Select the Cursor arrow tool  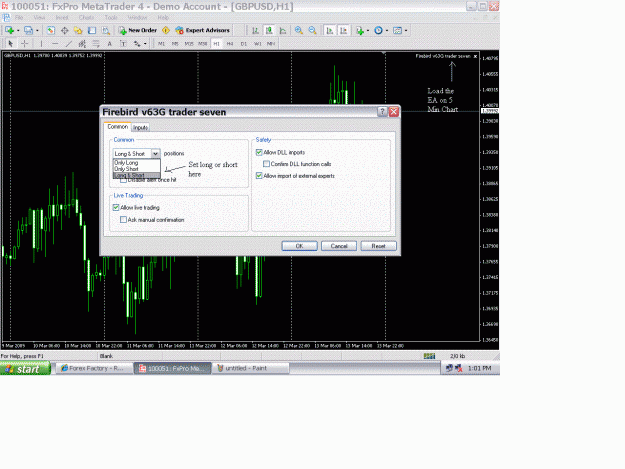(x=11, y=43)
